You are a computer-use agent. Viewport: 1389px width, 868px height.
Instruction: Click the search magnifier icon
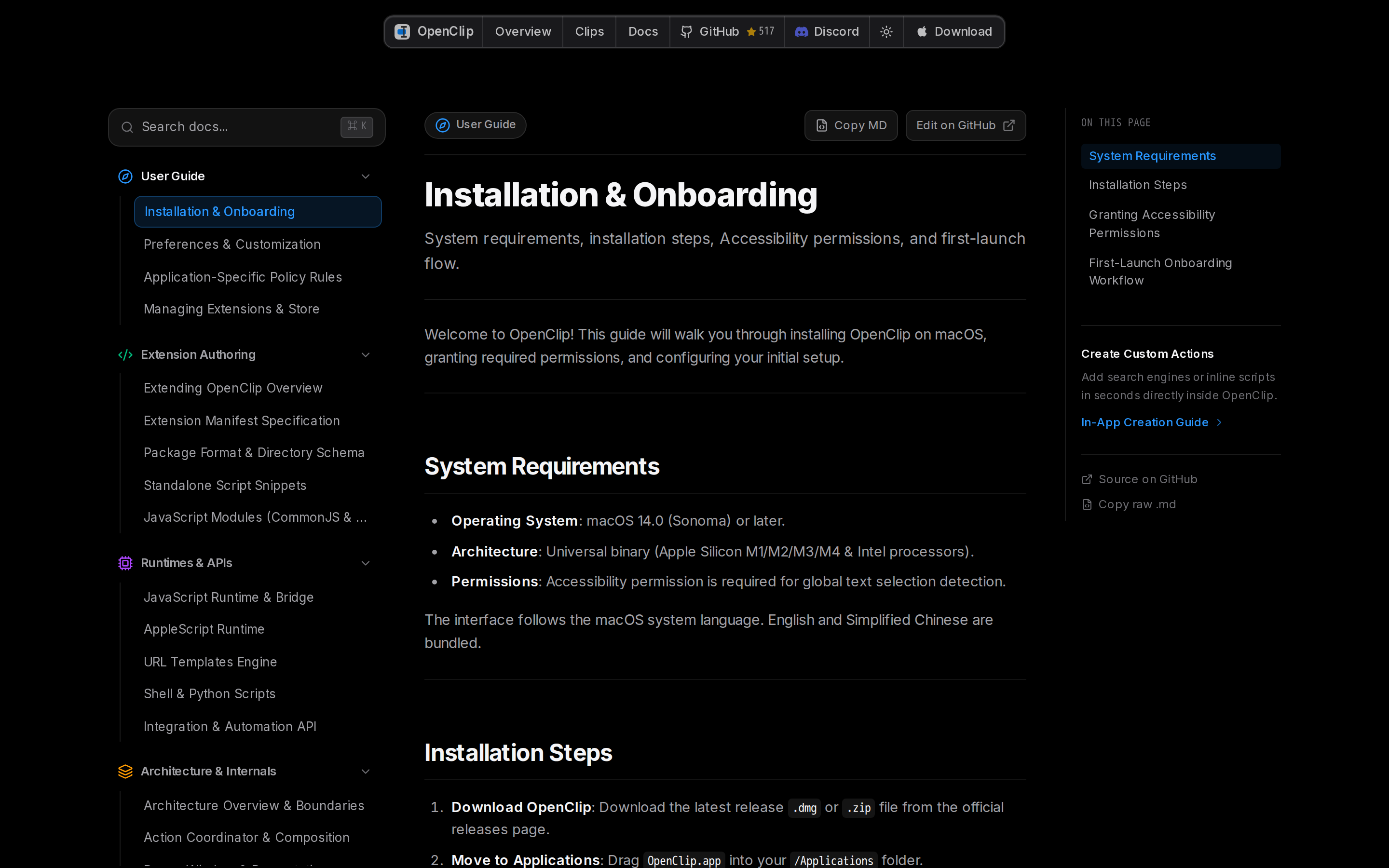[x=127, y=127]
